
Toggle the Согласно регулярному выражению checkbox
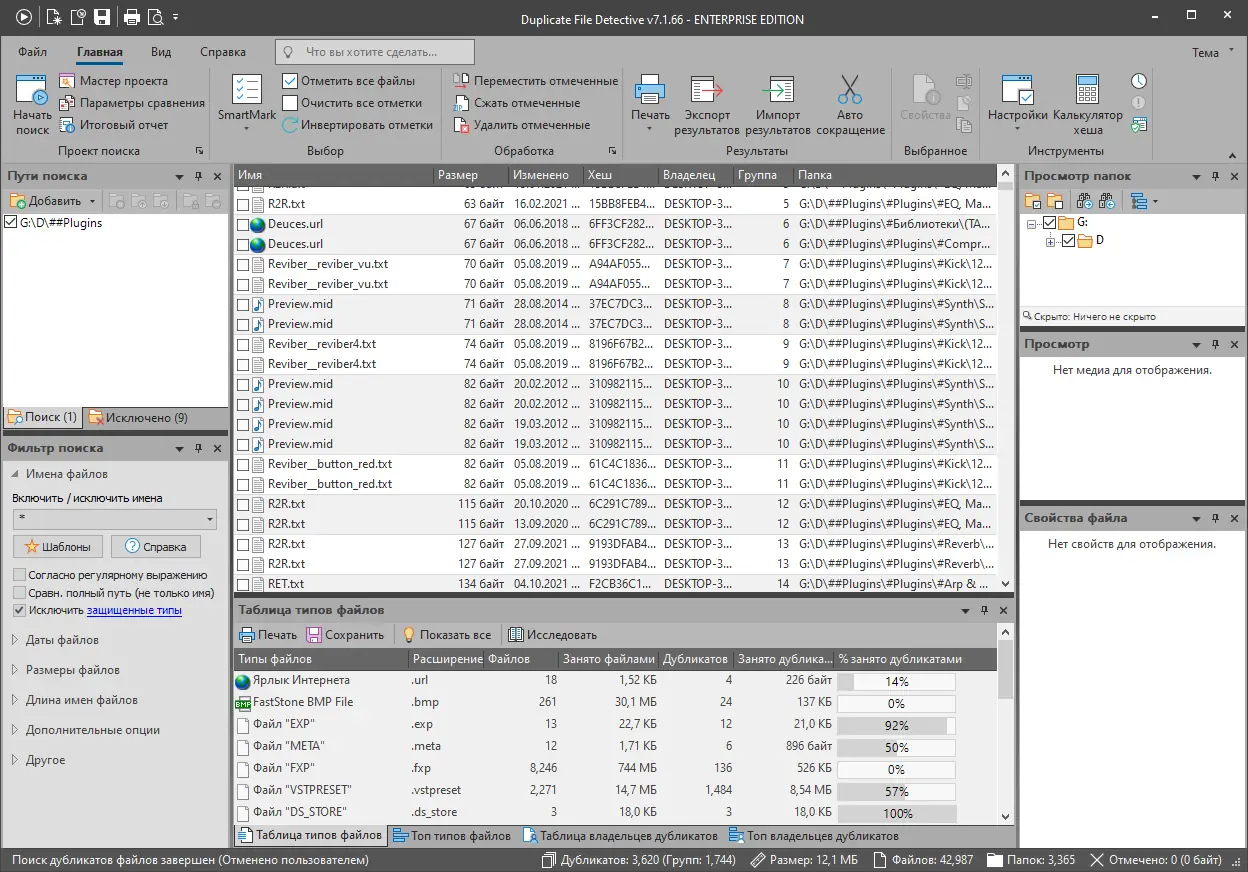tap(20, 575)
